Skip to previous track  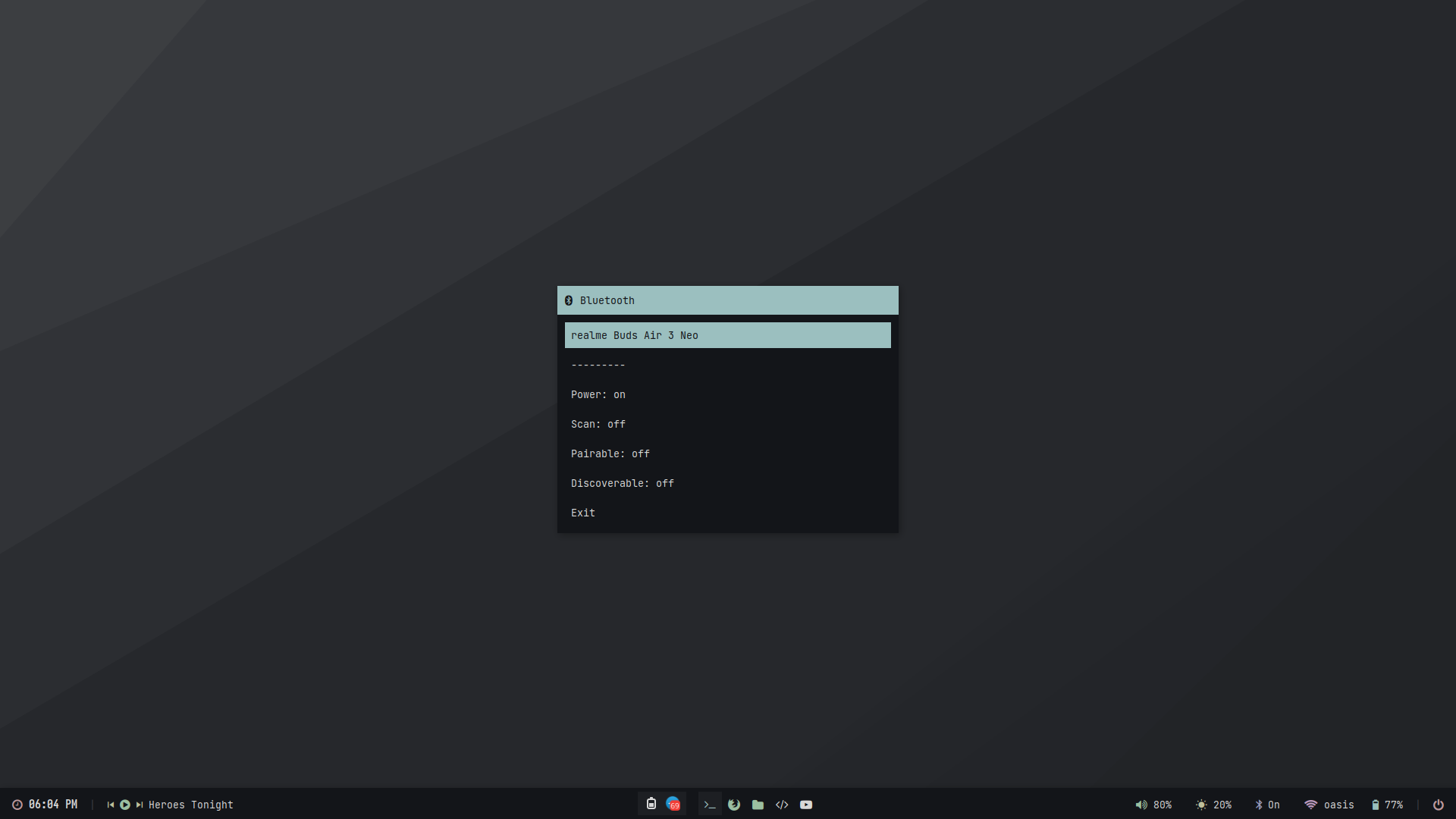click(111, 805)
